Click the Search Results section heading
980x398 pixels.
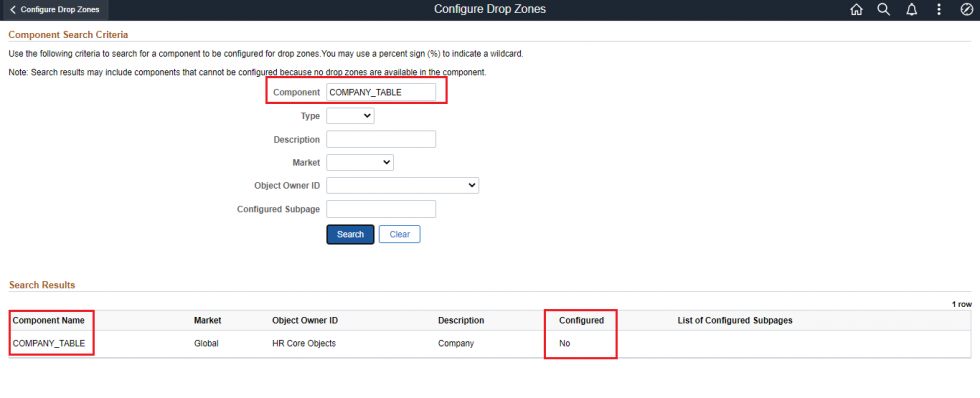[42, 285]
